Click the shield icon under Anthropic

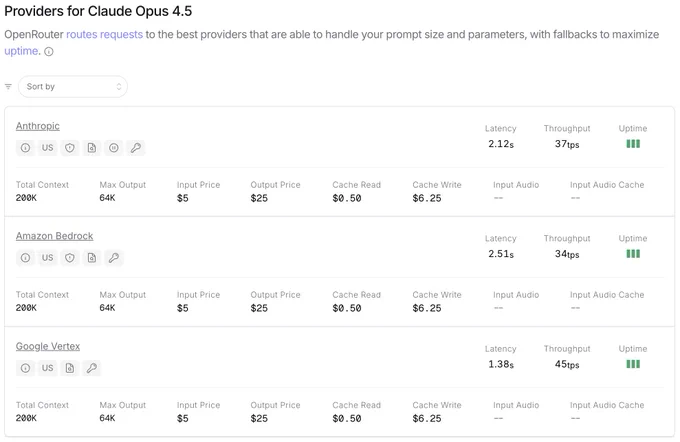pyautogui.click(x=69, y=148)
